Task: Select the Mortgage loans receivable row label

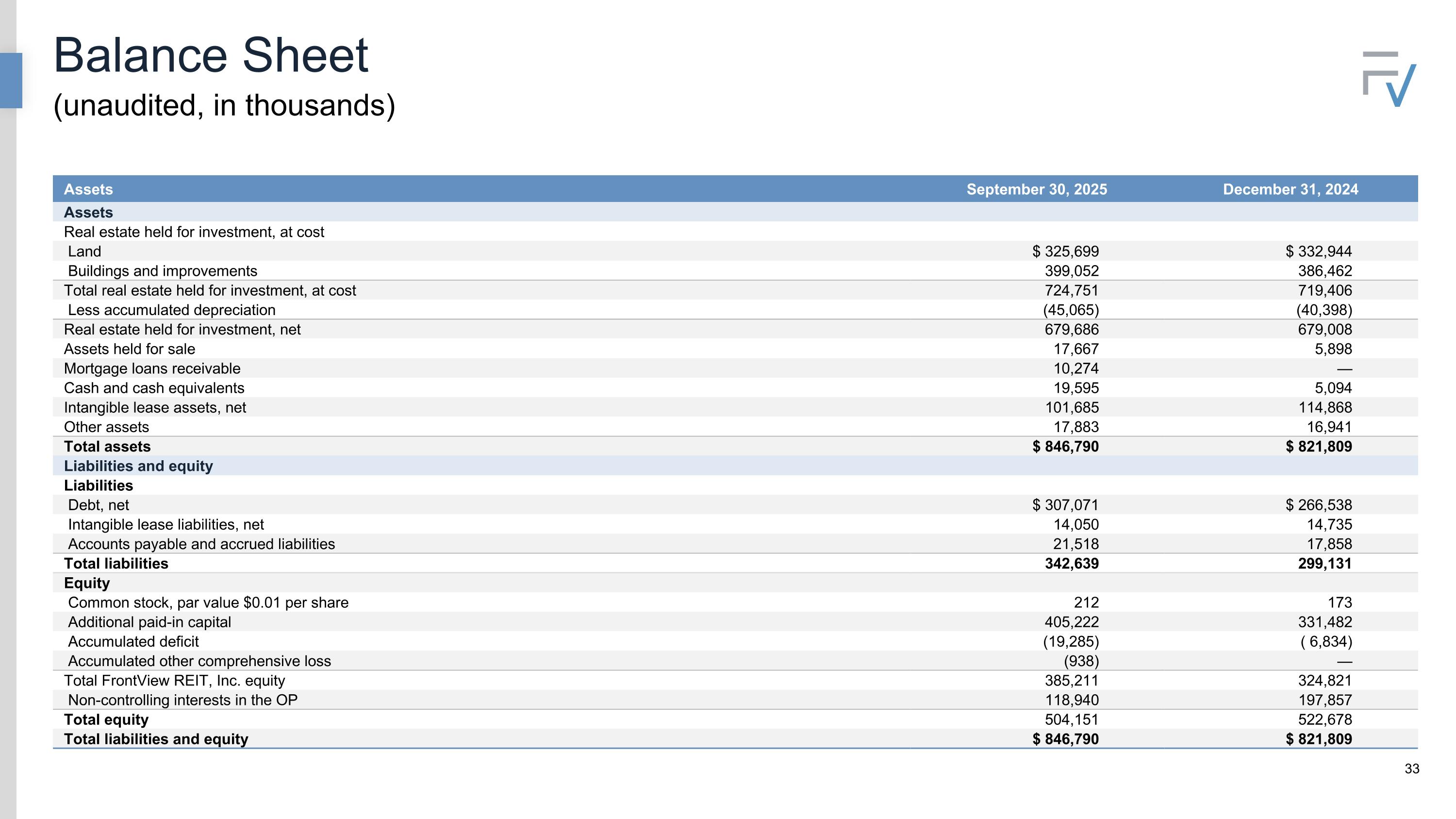Action: coord(151,368)
